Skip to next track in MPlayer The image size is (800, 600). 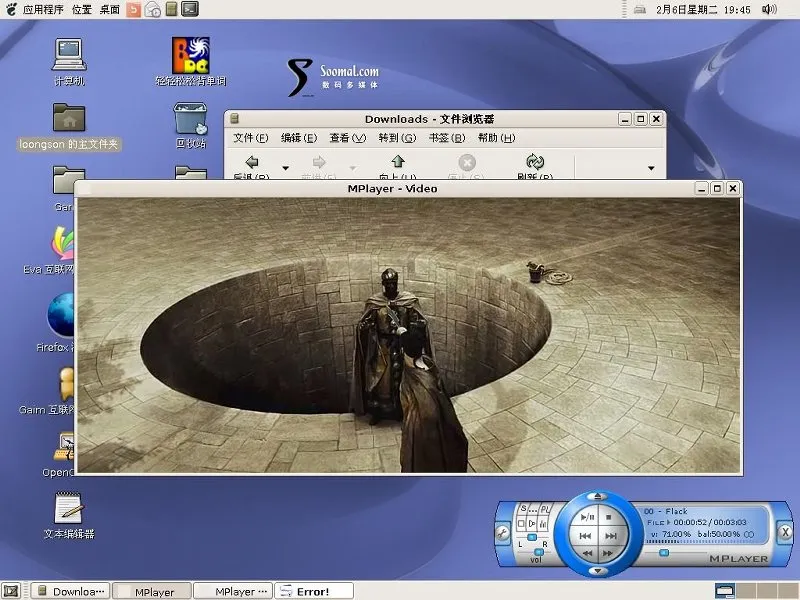(x=611, y=536)
